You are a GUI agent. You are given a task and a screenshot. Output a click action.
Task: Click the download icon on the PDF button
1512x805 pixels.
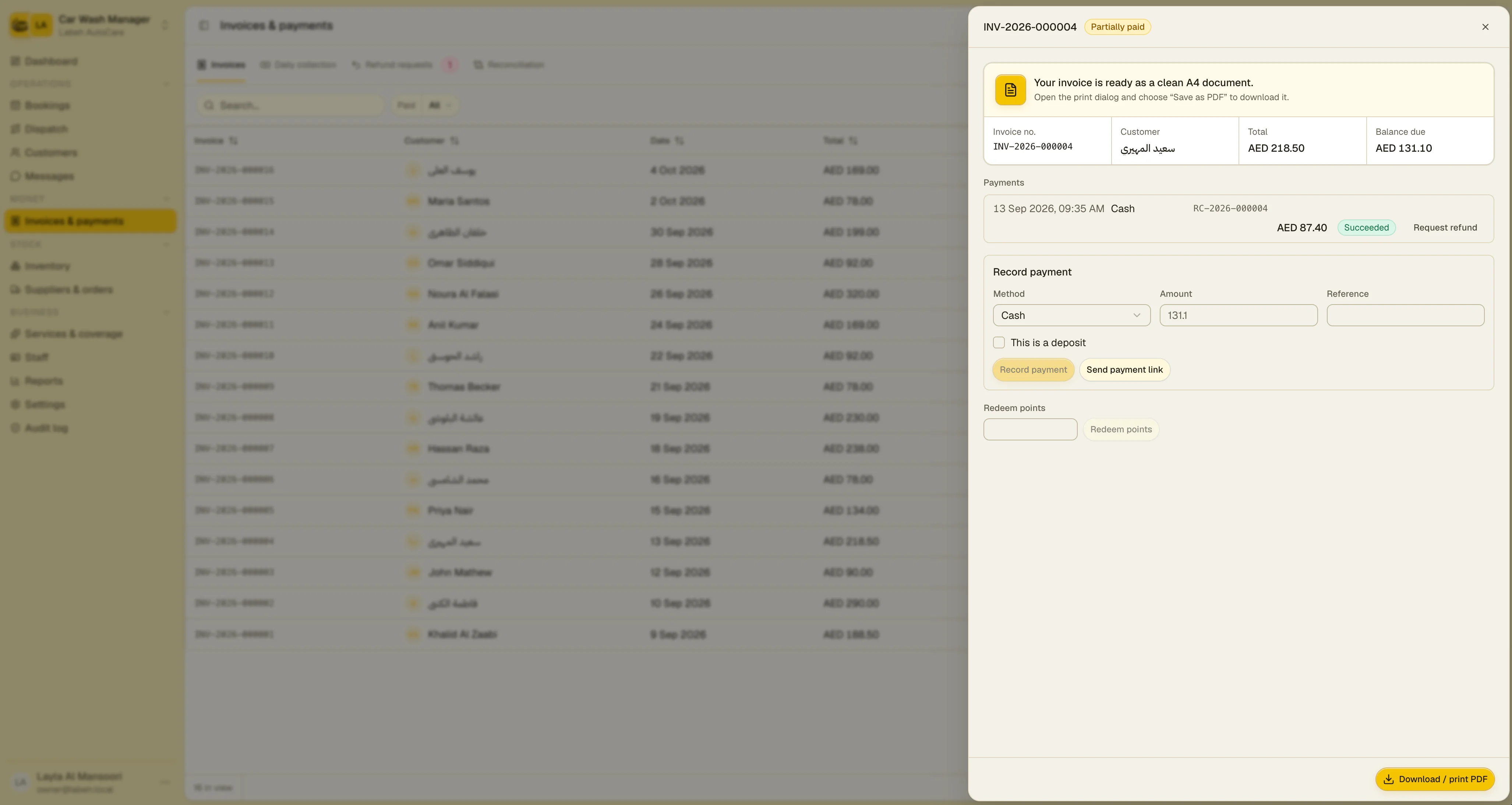pos(1389,779)
